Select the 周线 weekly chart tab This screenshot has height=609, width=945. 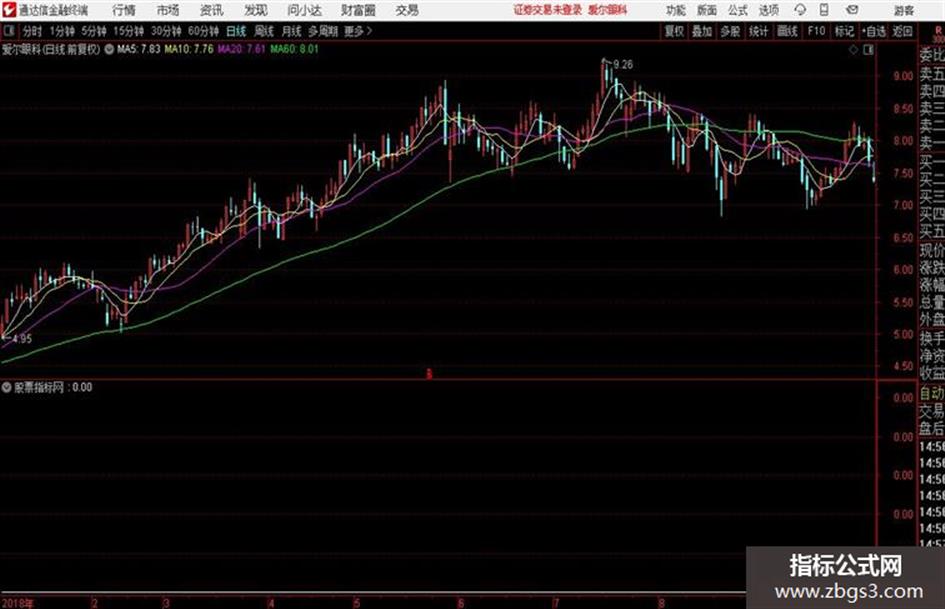pos(264,31)
